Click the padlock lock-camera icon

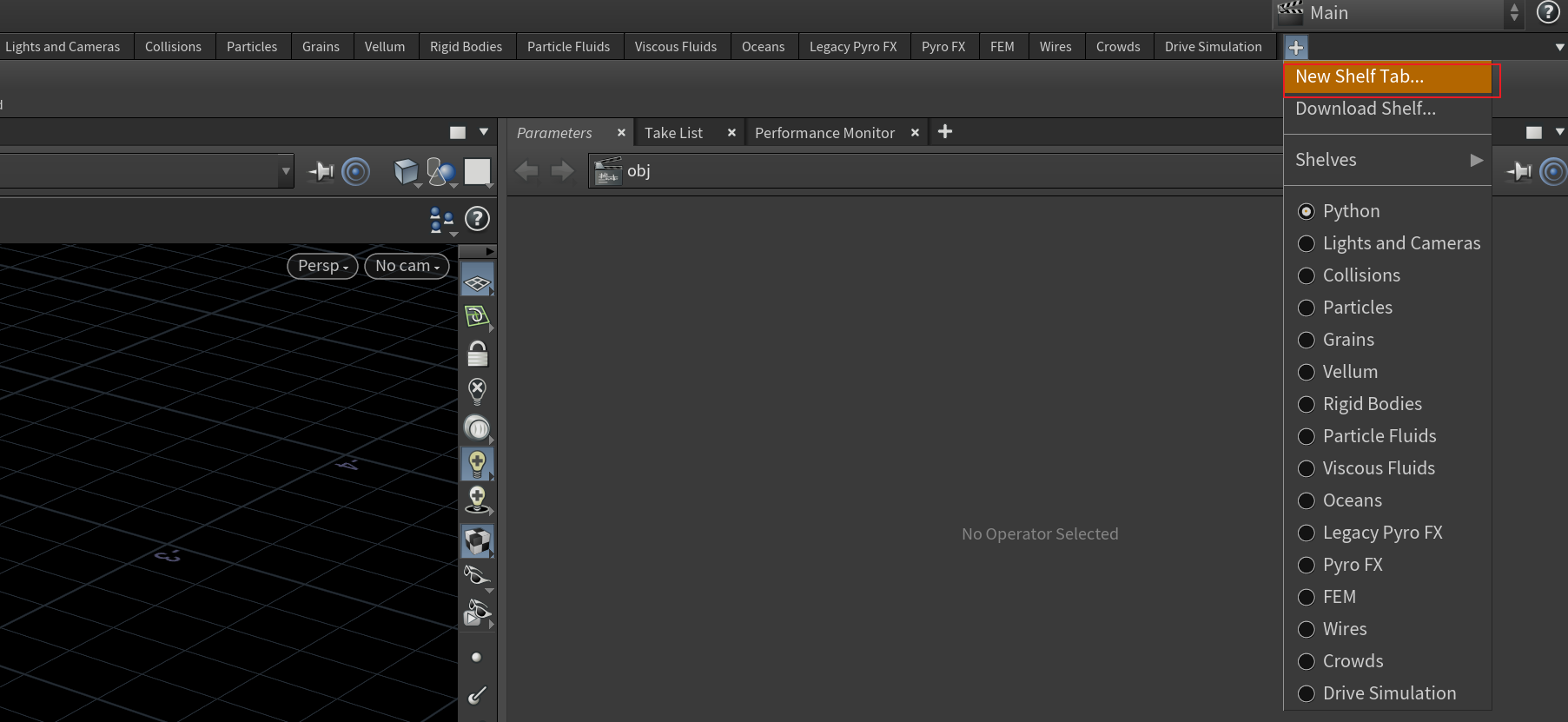pyautogui.click(x=477, y=354)
